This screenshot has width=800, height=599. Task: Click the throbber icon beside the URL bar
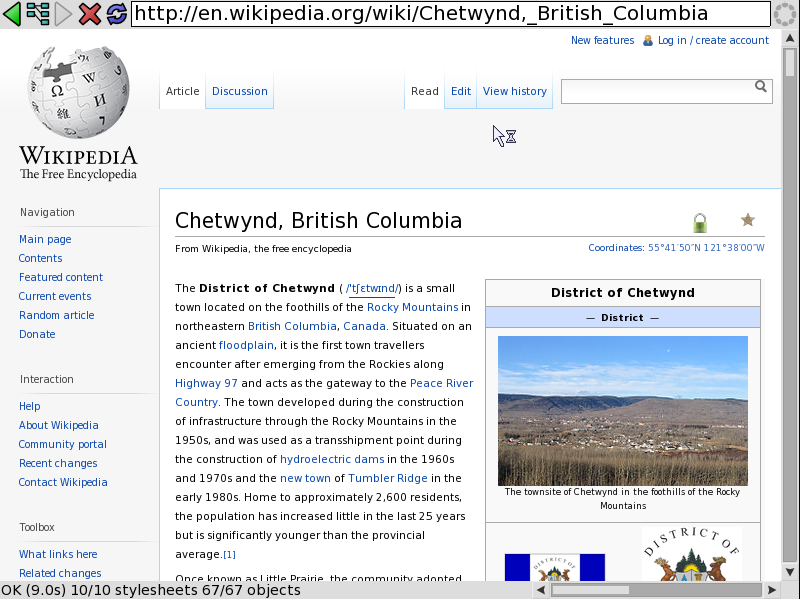tap(785, 14)
